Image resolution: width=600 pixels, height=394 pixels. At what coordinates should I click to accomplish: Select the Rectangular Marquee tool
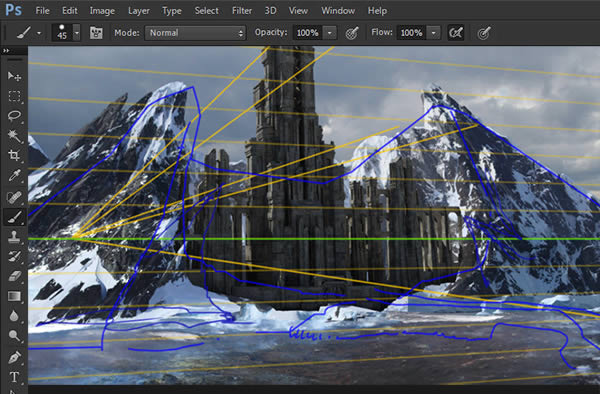pos(14,96)
